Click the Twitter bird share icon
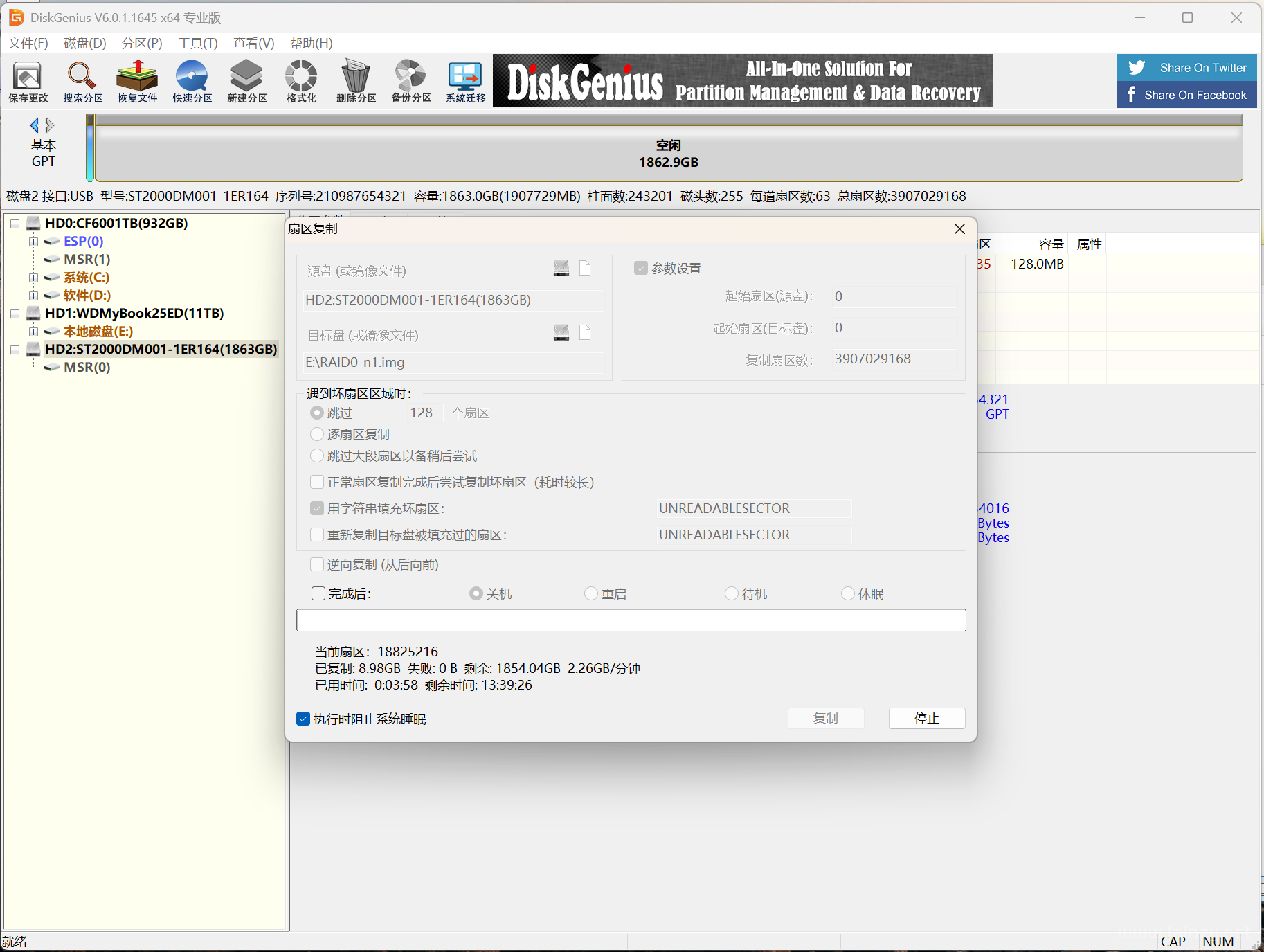 (1137, 68)
